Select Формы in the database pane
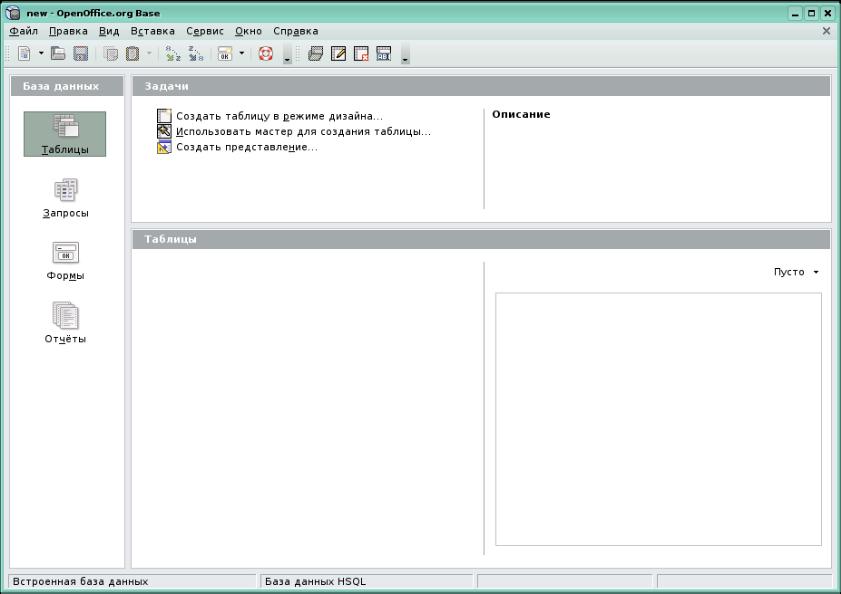 [x=65, y=261]
